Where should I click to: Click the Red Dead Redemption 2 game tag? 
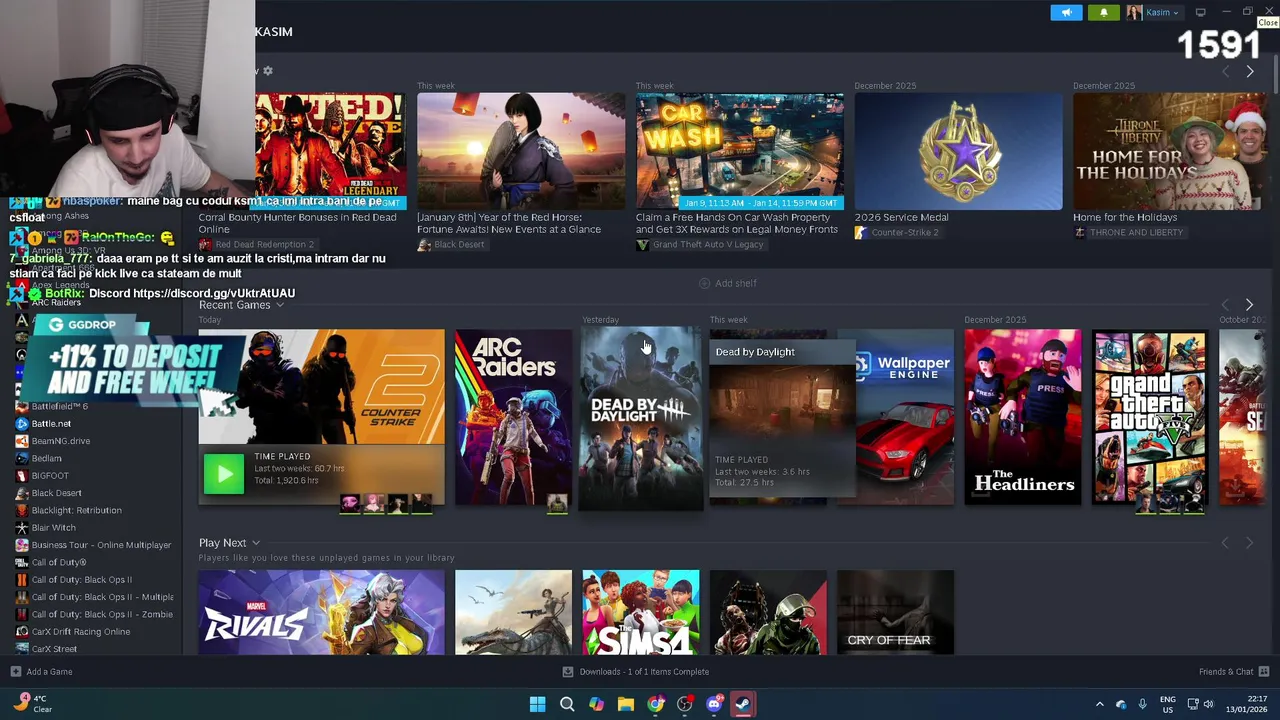pos(257,244)
